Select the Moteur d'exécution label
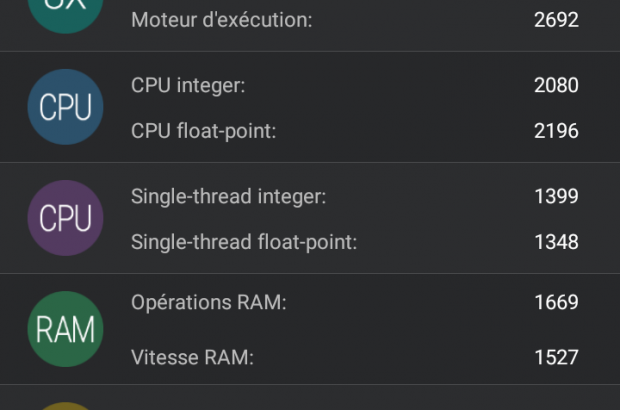The width and height of the screenshot is (620, 410). [221, 20]
